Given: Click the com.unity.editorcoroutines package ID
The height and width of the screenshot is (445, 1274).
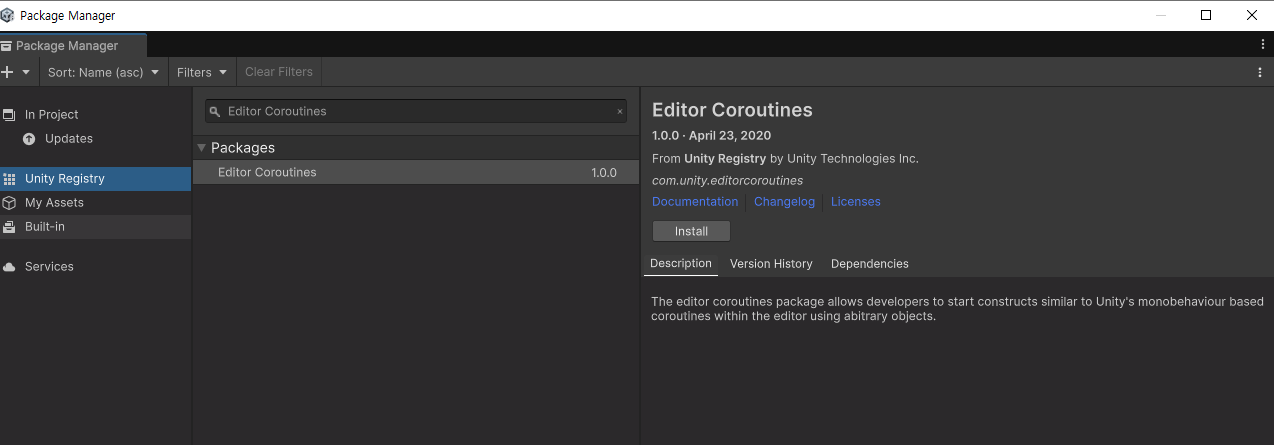Looking at the screenshot, I should (727, 181).
